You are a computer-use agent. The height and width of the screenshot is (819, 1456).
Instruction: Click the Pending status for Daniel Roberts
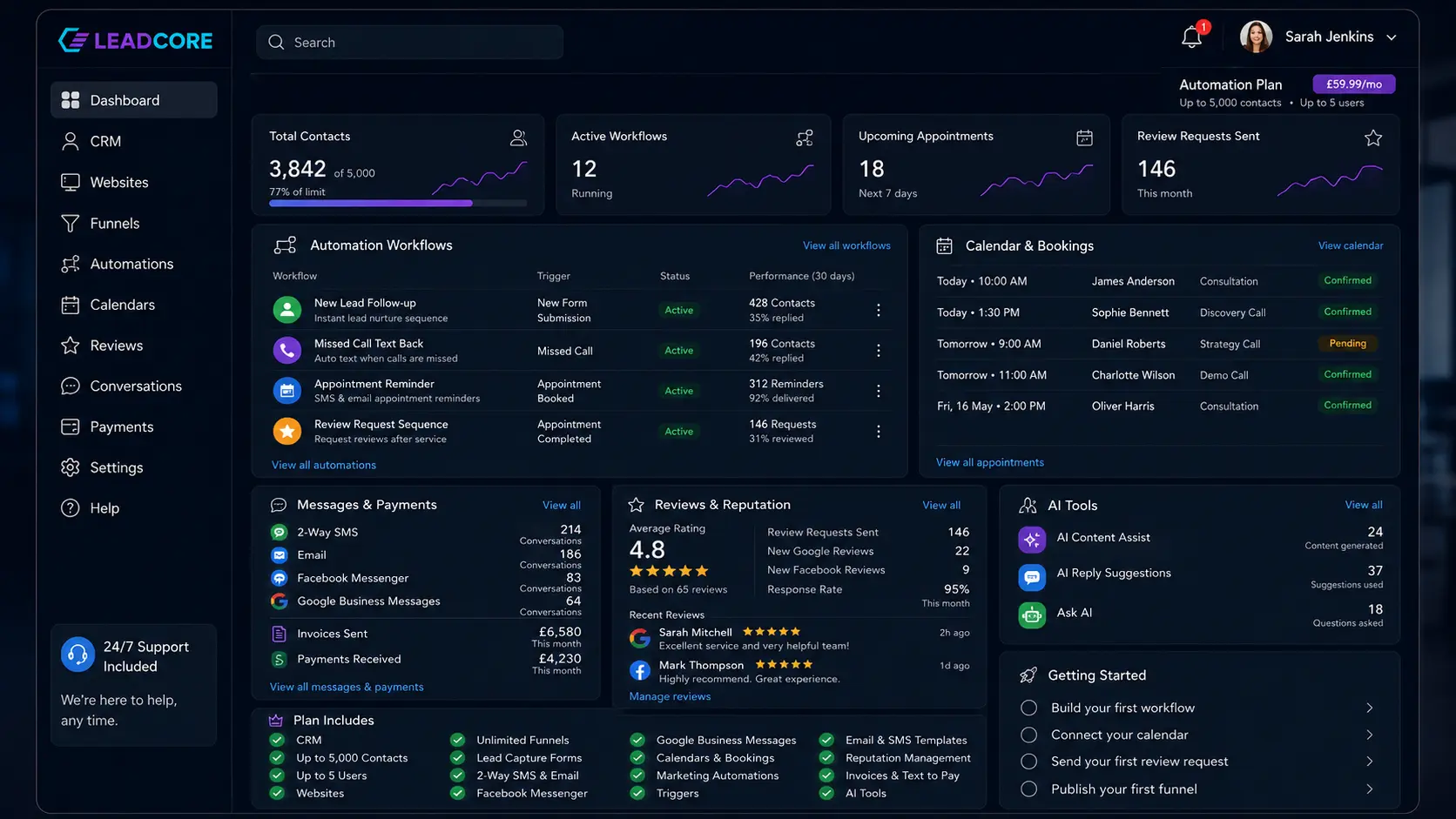click(x=1347, y=343)
